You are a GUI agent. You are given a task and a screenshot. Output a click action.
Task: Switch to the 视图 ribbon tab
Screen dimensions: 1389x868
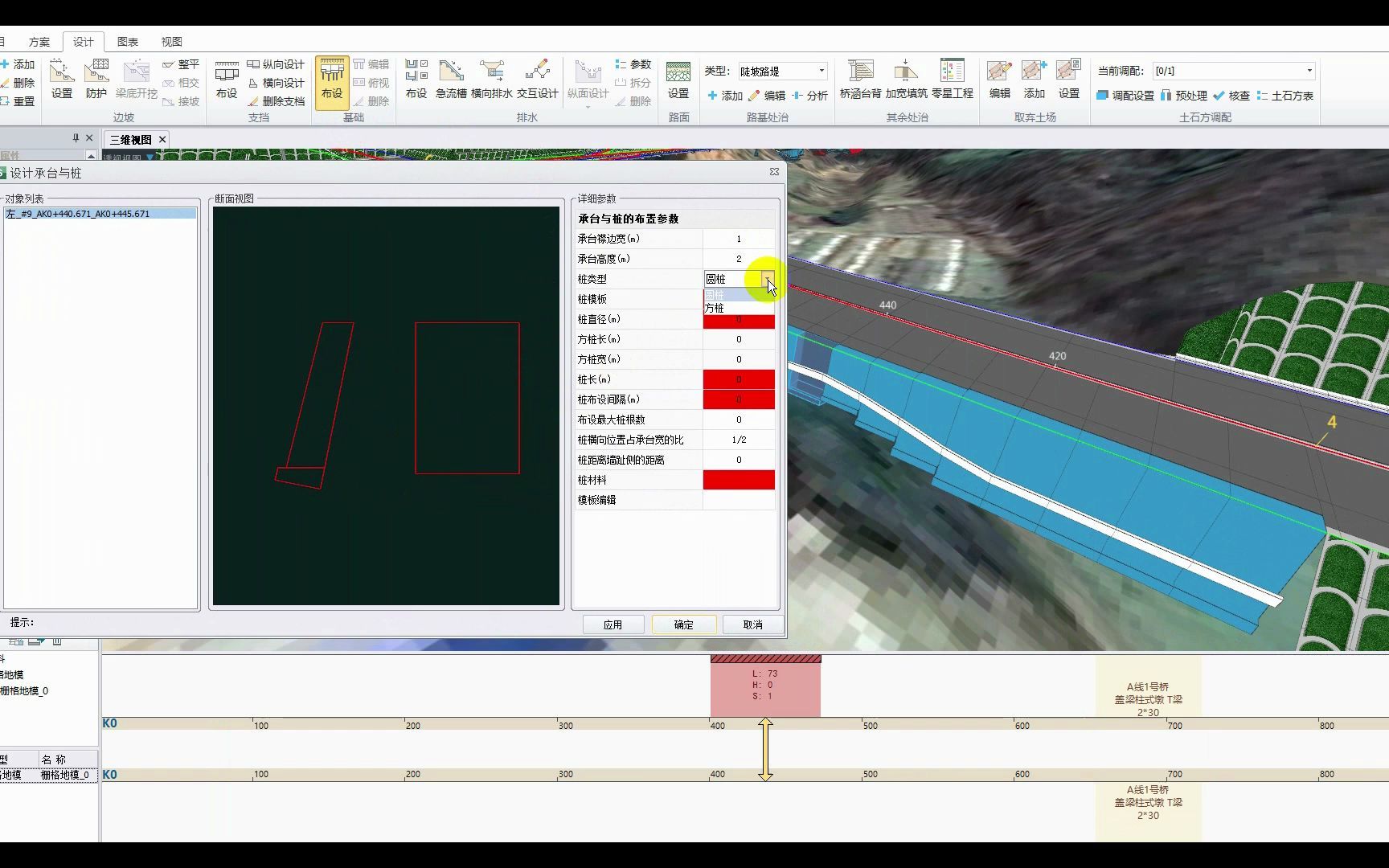(x=172, y=41)
